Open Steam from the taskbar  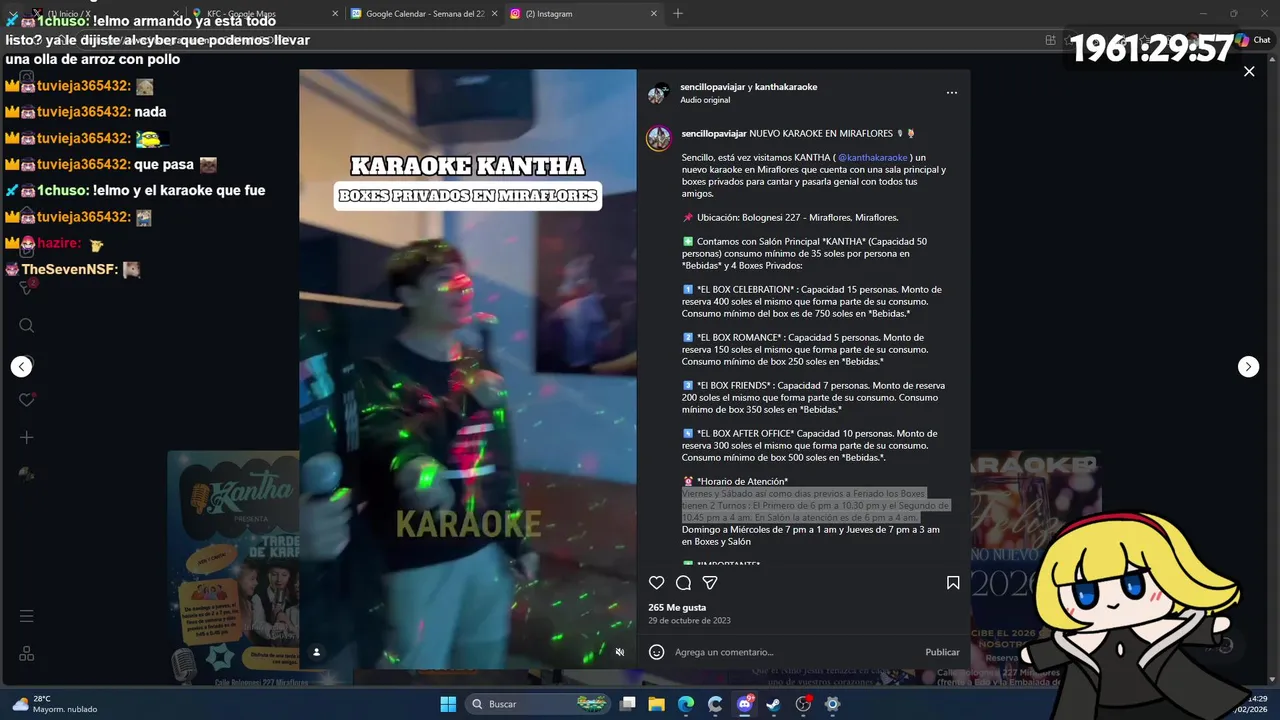773,704
